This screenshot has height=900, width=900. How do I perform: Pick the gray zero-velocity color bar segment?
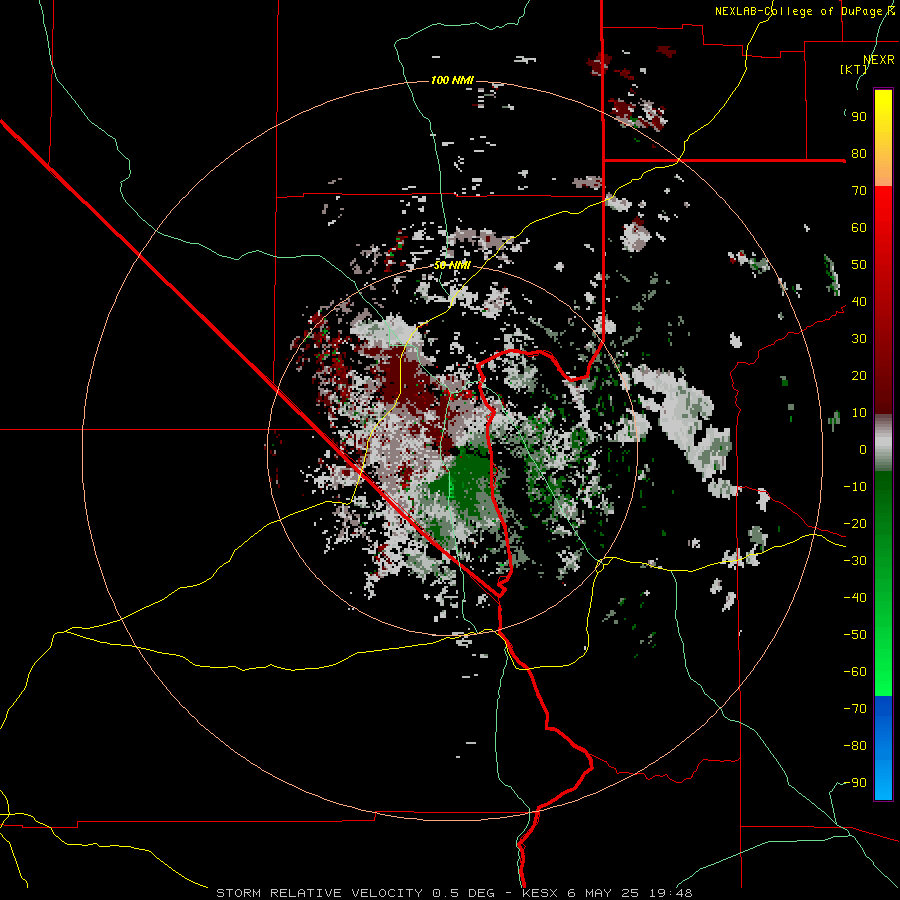(883, 443)
